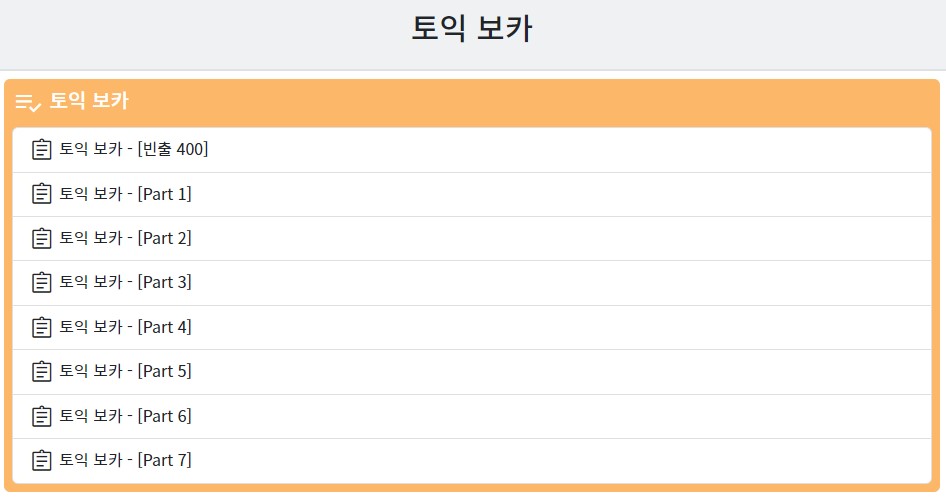Click the orange 토익 보카 section header text
The width and height of the screenshot is (946, 498).
pos(89,101)
